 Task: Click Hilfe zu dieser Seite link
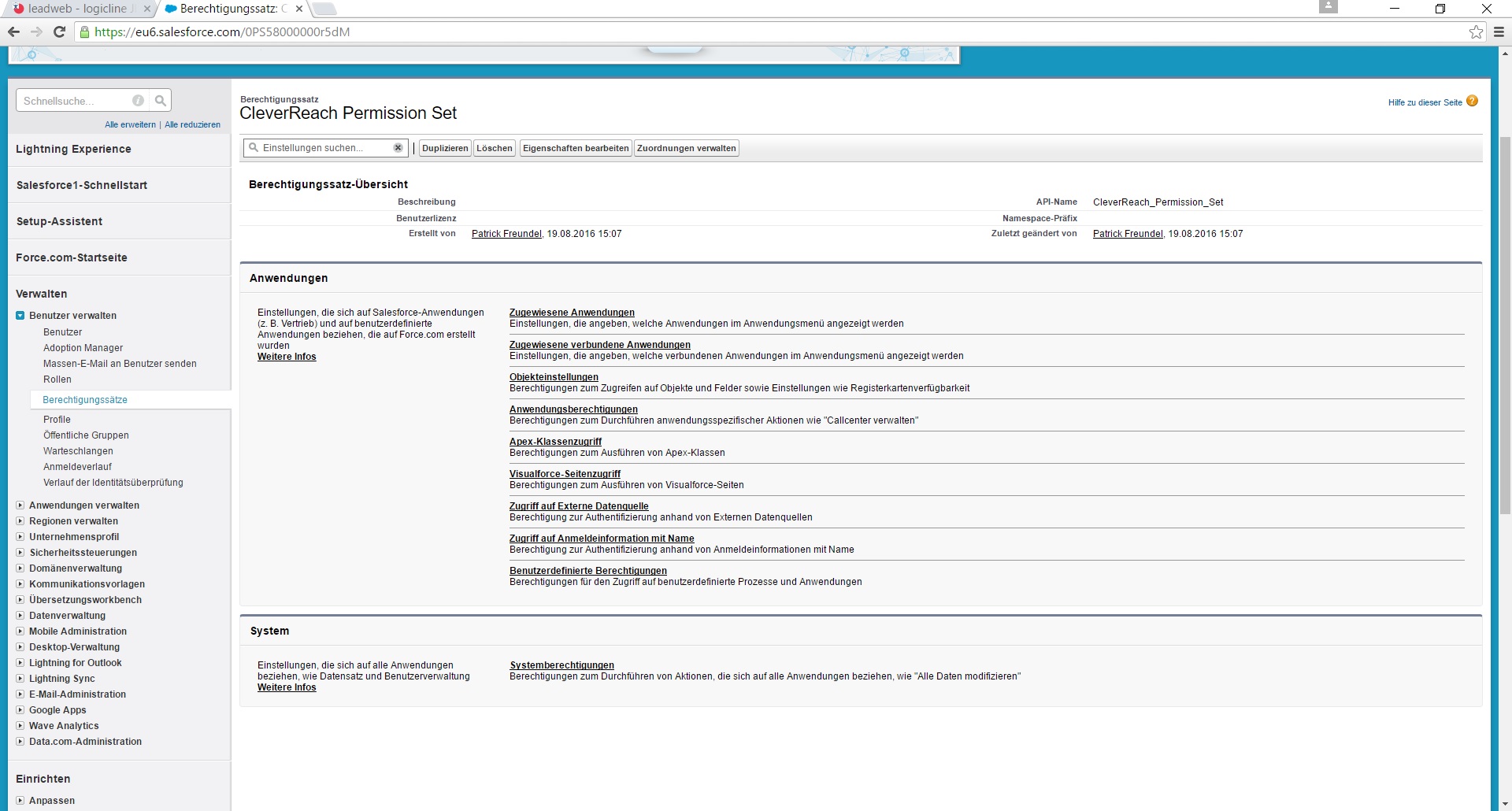click(x=1425, y=102)
